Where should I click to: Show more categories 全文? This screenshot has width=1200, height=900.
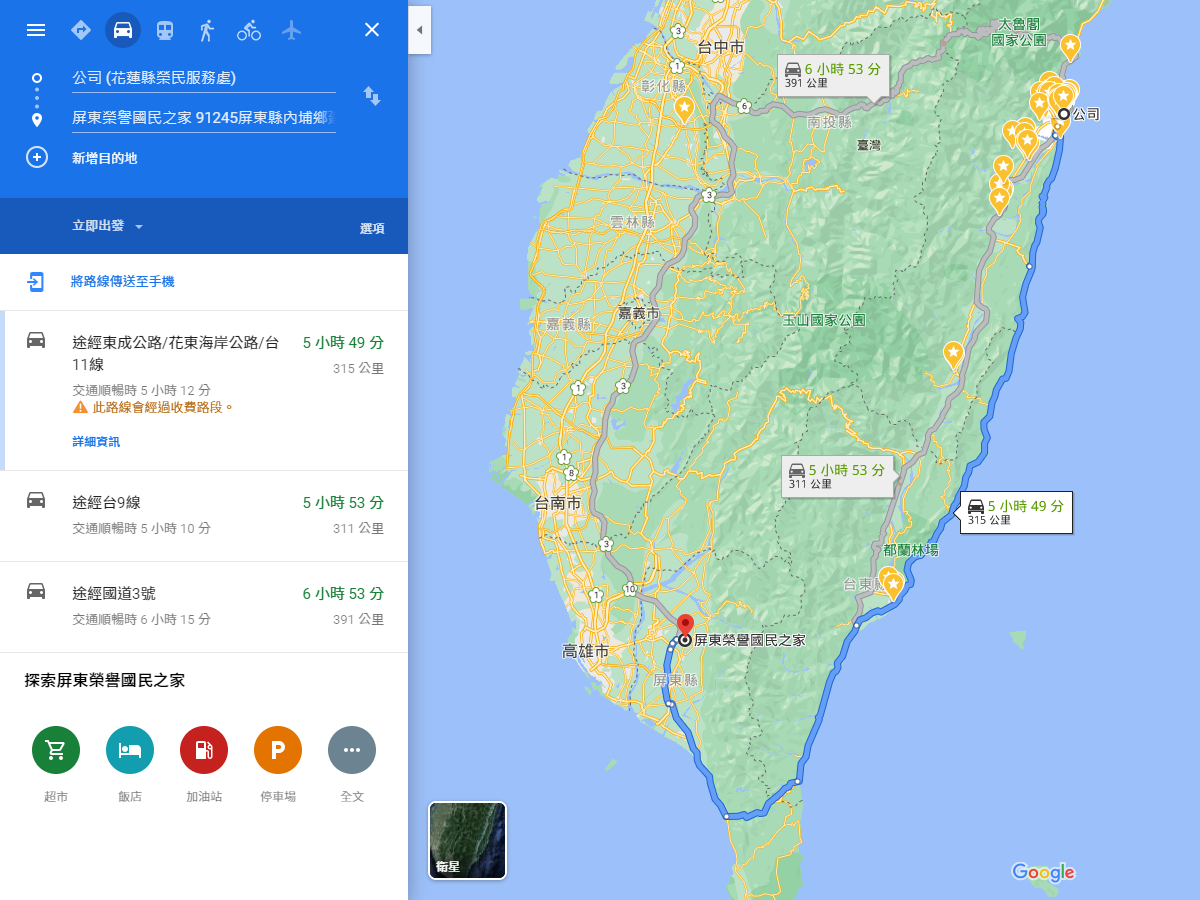[352, 750]
